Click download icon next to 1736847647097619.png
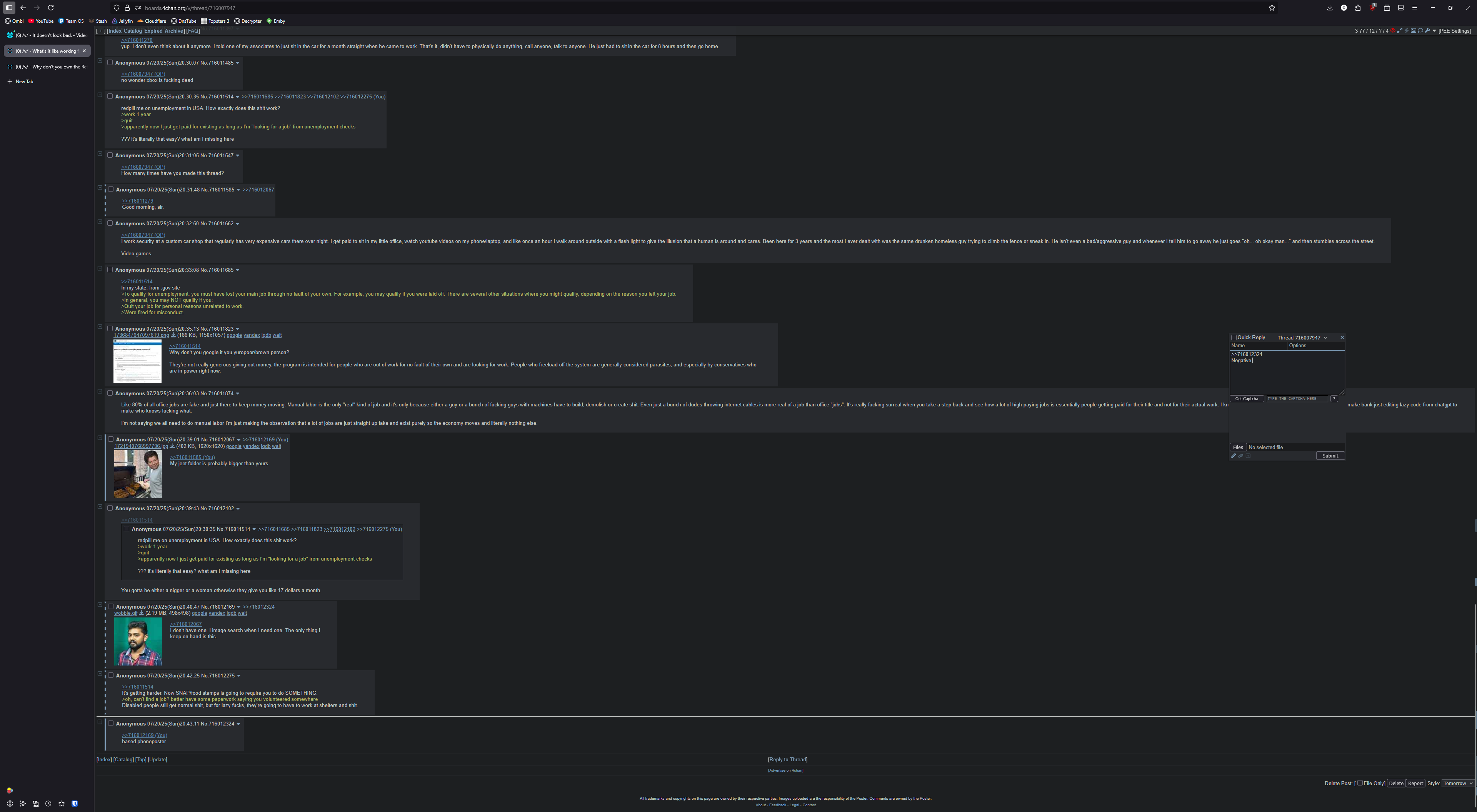This screenshot has width=1477, height=812. pyautogui.click(x=173, y=335)
